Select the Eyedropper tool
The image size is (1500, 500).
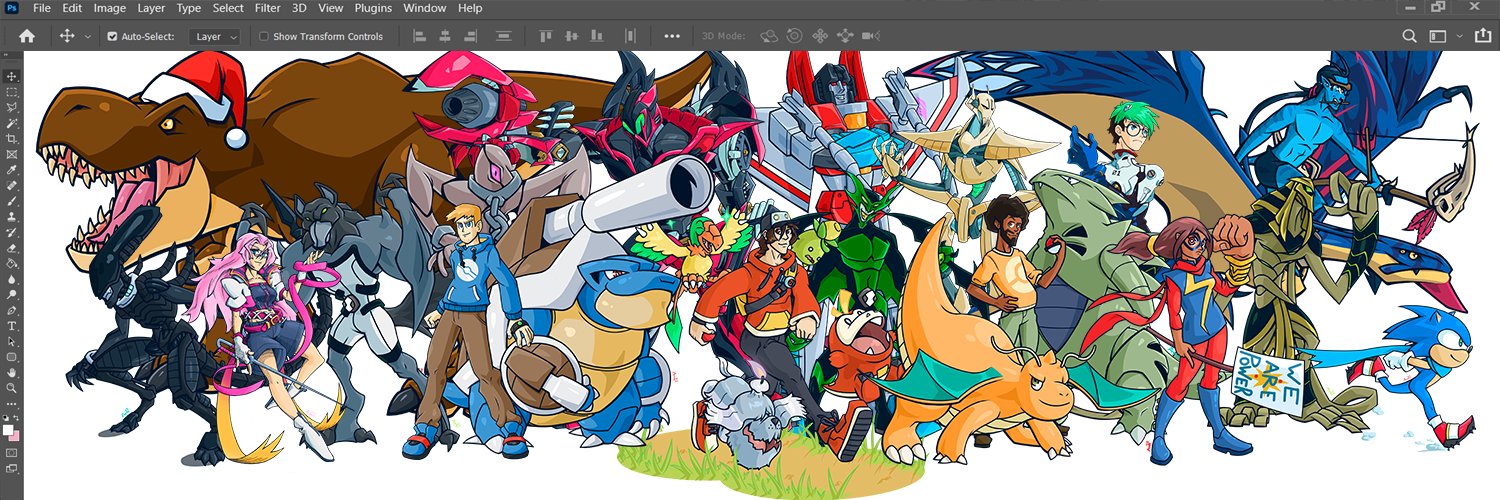tap(12, 170)
